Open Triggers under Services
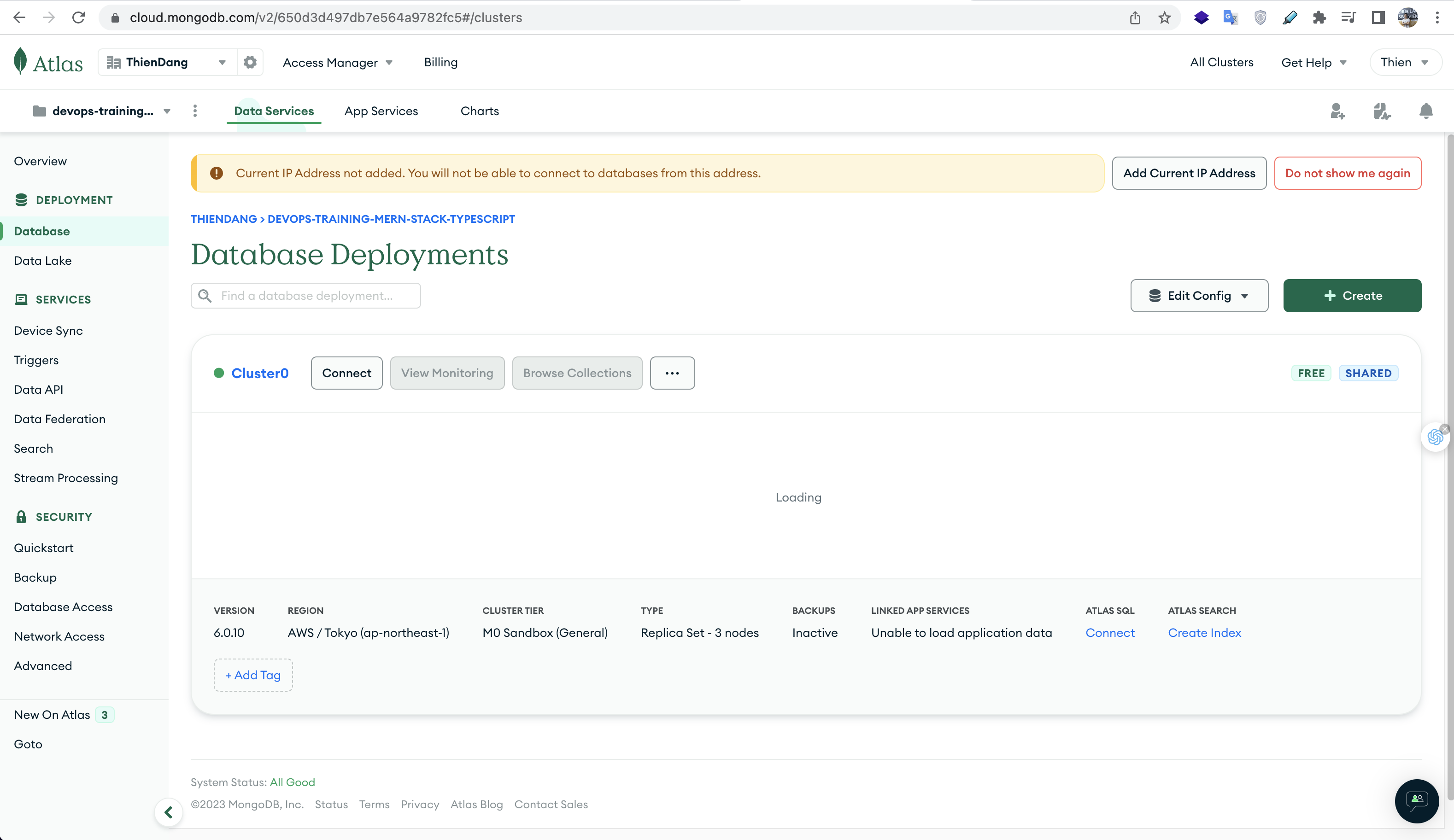 (x=36, y=360)
